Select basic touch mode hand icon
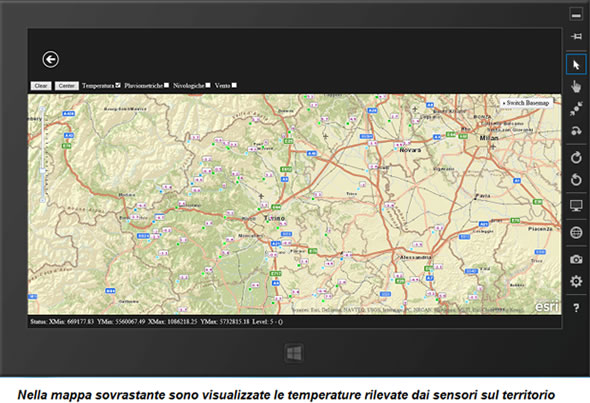Image resolution: width=590 pixels, height=403 pixels. [576, 87]
